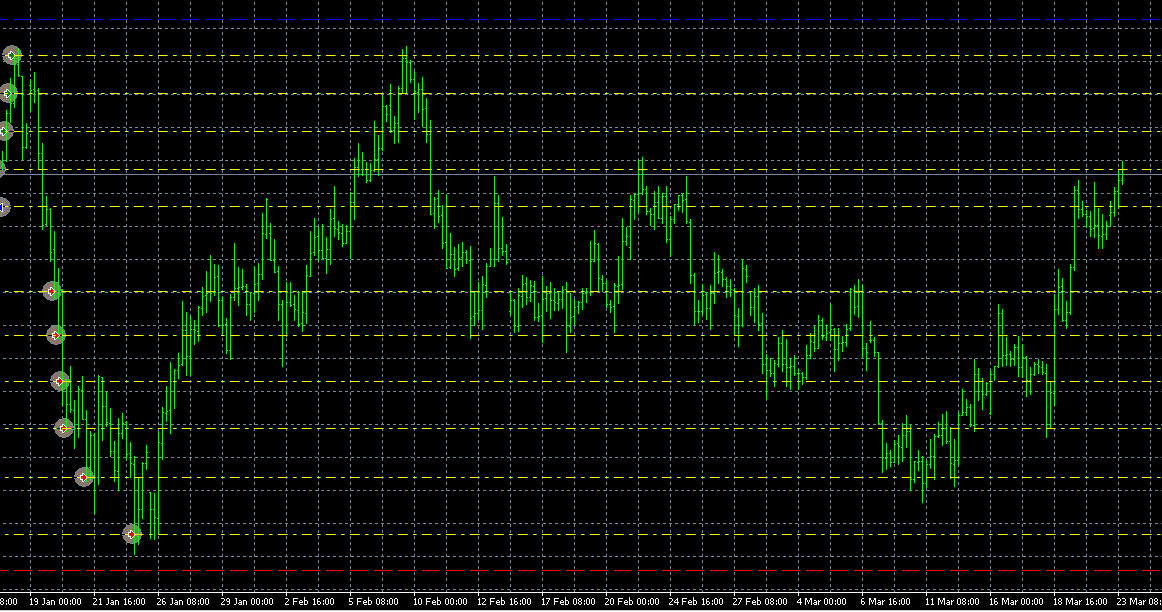The image size is (1162, 612).
Task: Click the 27 Feb 08:00 time label
Action: (760, 602)
